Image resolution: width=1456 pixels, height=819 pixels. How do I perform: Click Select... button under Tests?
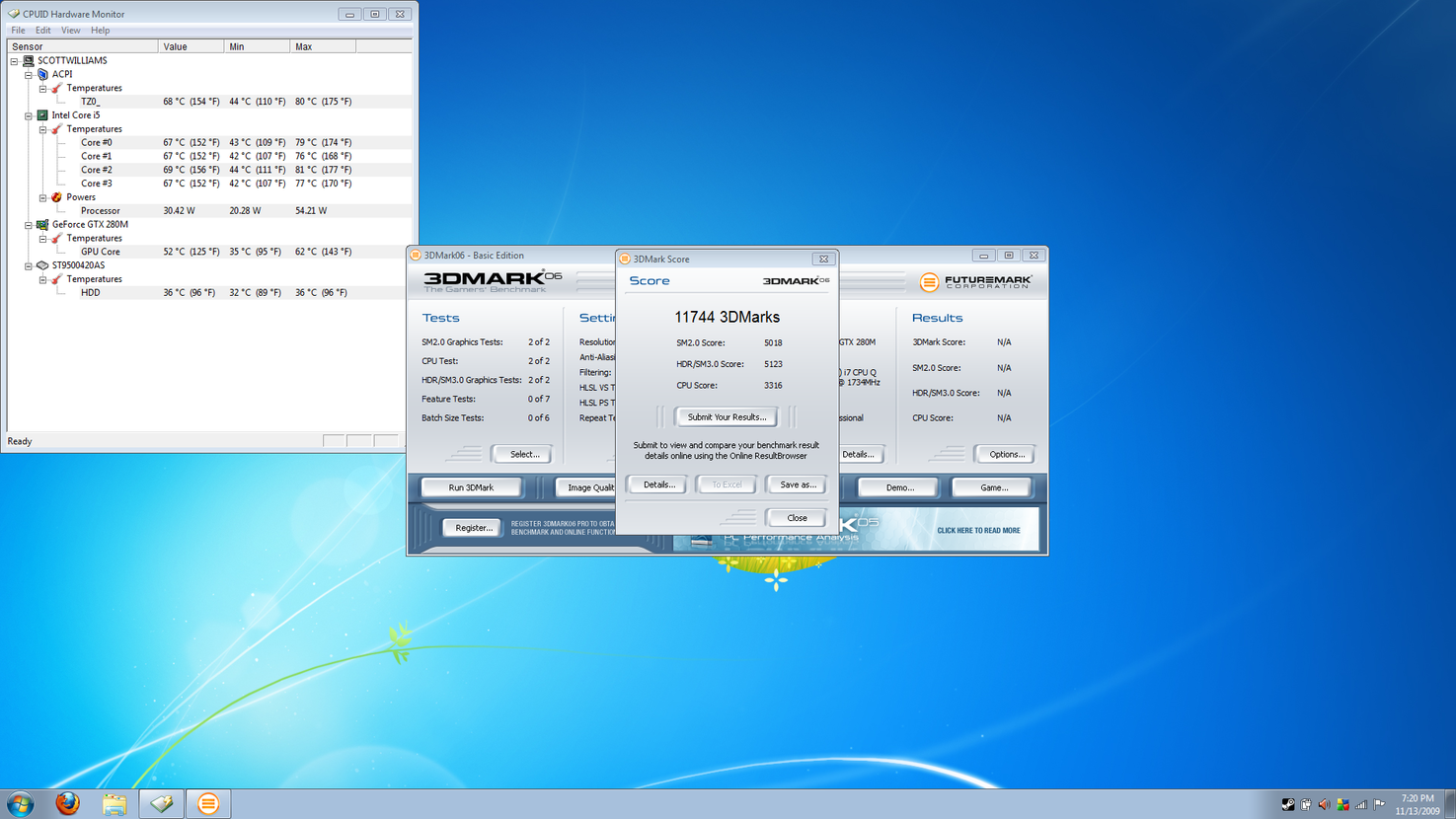[x=524, y=455]
